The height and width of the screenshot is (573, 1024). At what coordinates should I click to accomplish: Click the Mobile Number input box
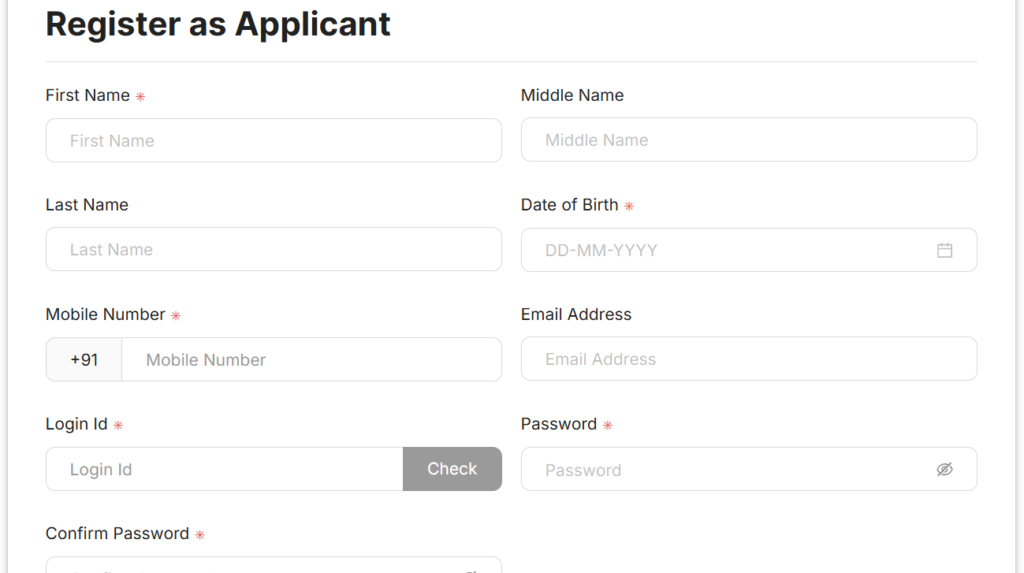click(312, 359)
